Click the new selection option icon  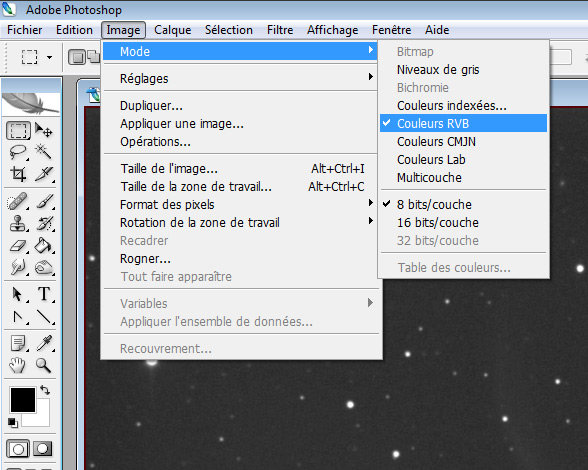(77, 57)
